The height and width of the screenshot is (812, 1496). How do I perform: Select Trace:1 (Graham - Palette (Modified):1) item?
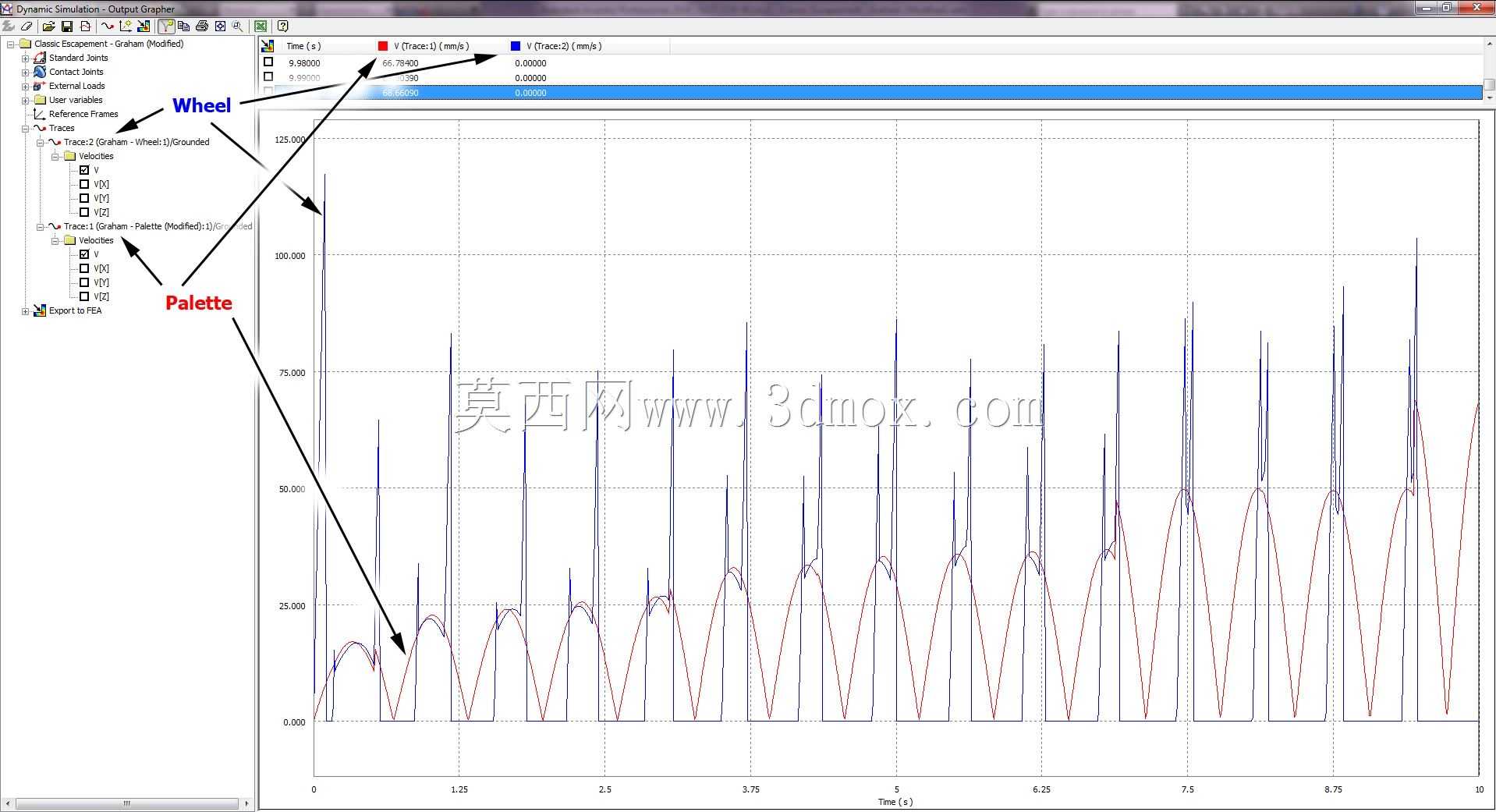click(x=158, y=226)
